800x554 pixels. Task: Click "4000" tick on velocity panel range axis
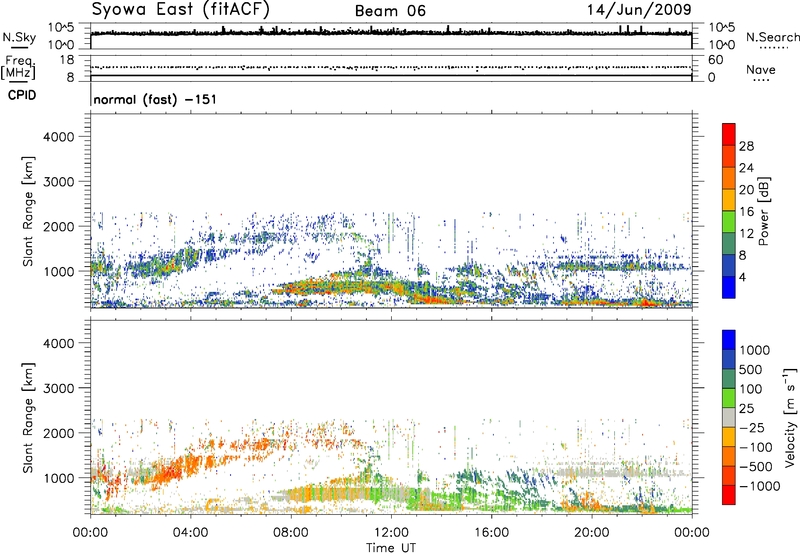coord(58,343)
